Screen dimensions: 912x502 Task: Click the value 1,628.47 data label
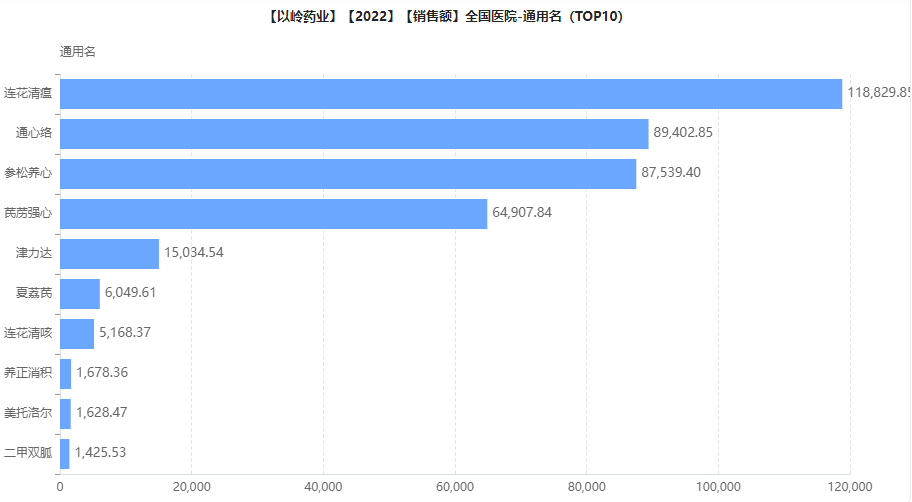tap(101, 412)
